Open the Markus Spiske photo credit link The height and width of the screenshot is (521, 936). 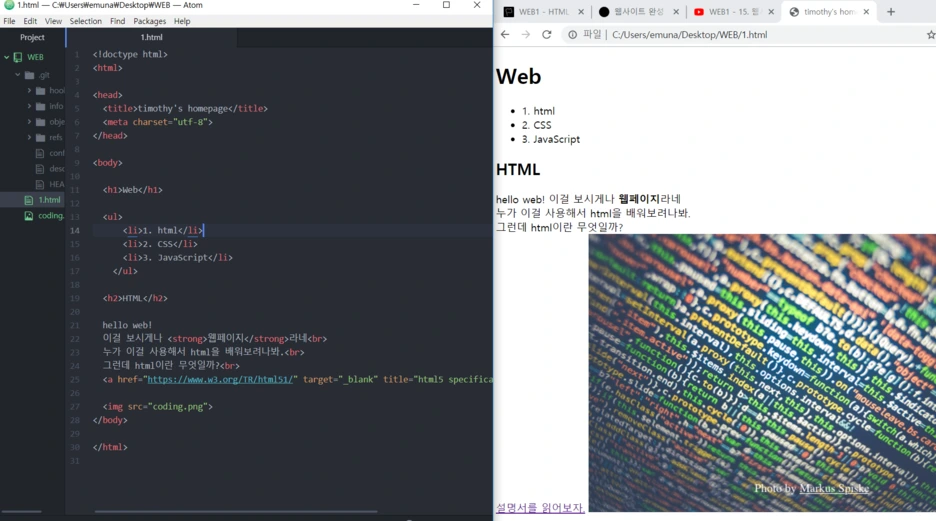coord(834,488)
